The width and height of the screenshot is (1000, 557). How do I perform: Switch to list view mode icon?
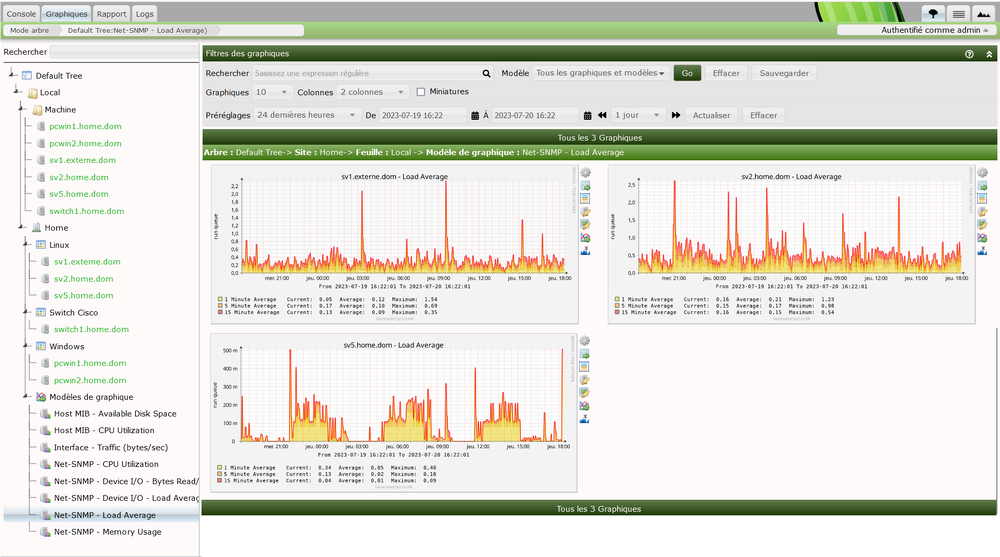(958, 13)
